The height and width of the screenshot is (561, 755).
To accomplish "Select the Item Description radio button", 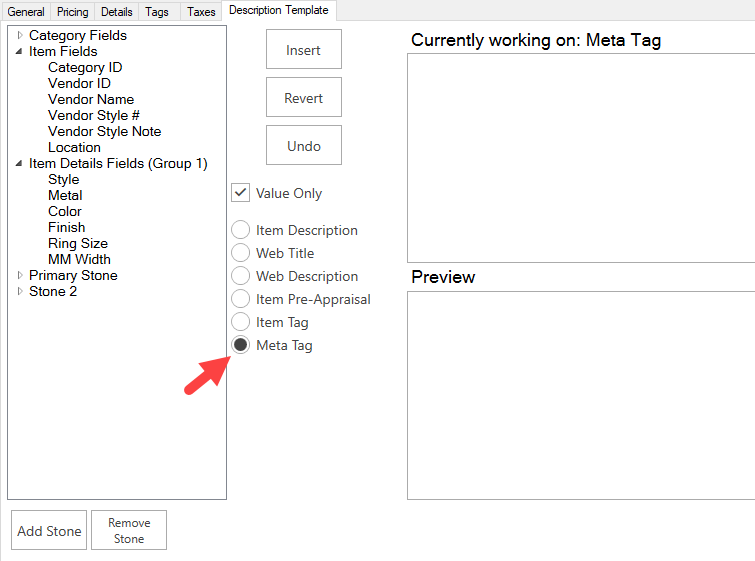I will point(241,230).
